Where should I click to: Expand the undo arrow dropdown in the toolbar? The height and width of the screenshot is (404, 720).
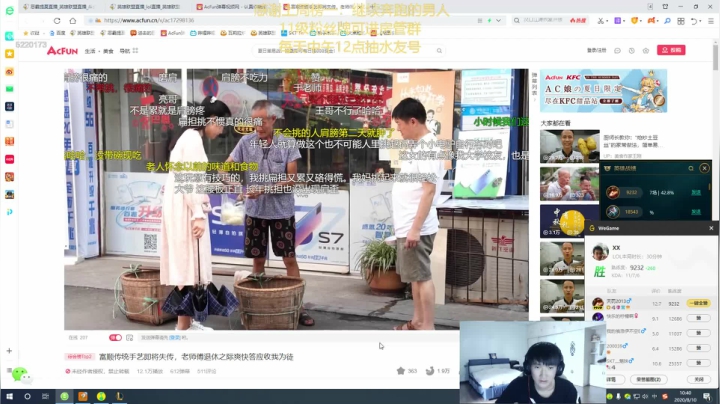click(700, 21)
